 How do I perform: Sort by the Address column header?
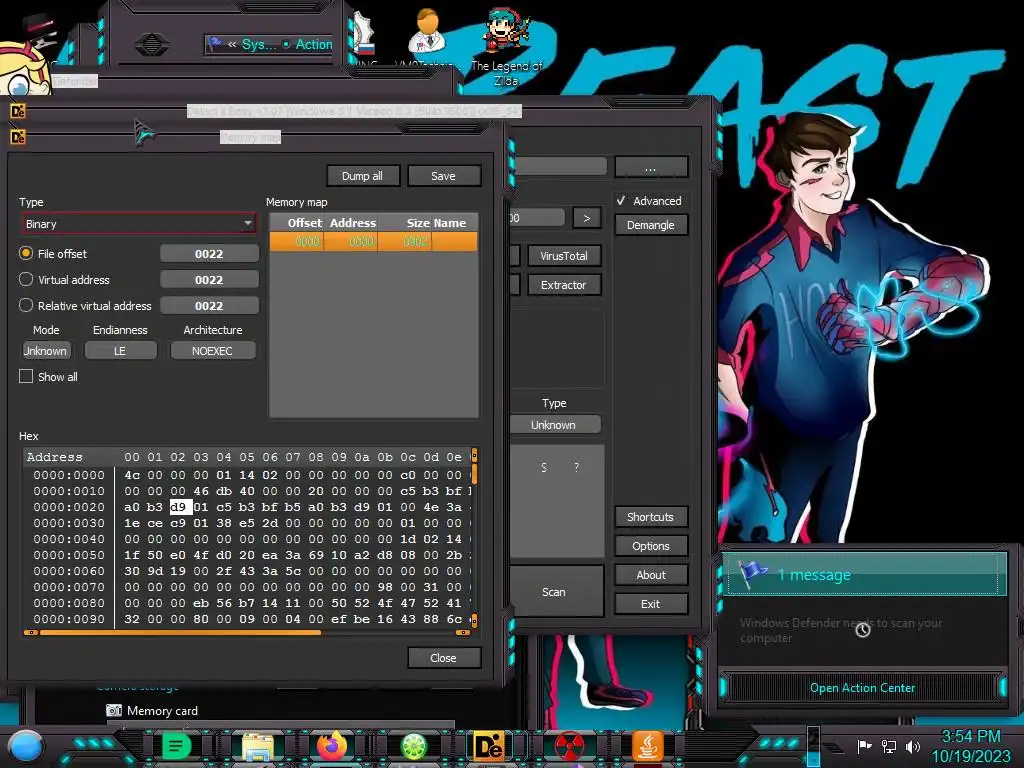tap(352, 223)
